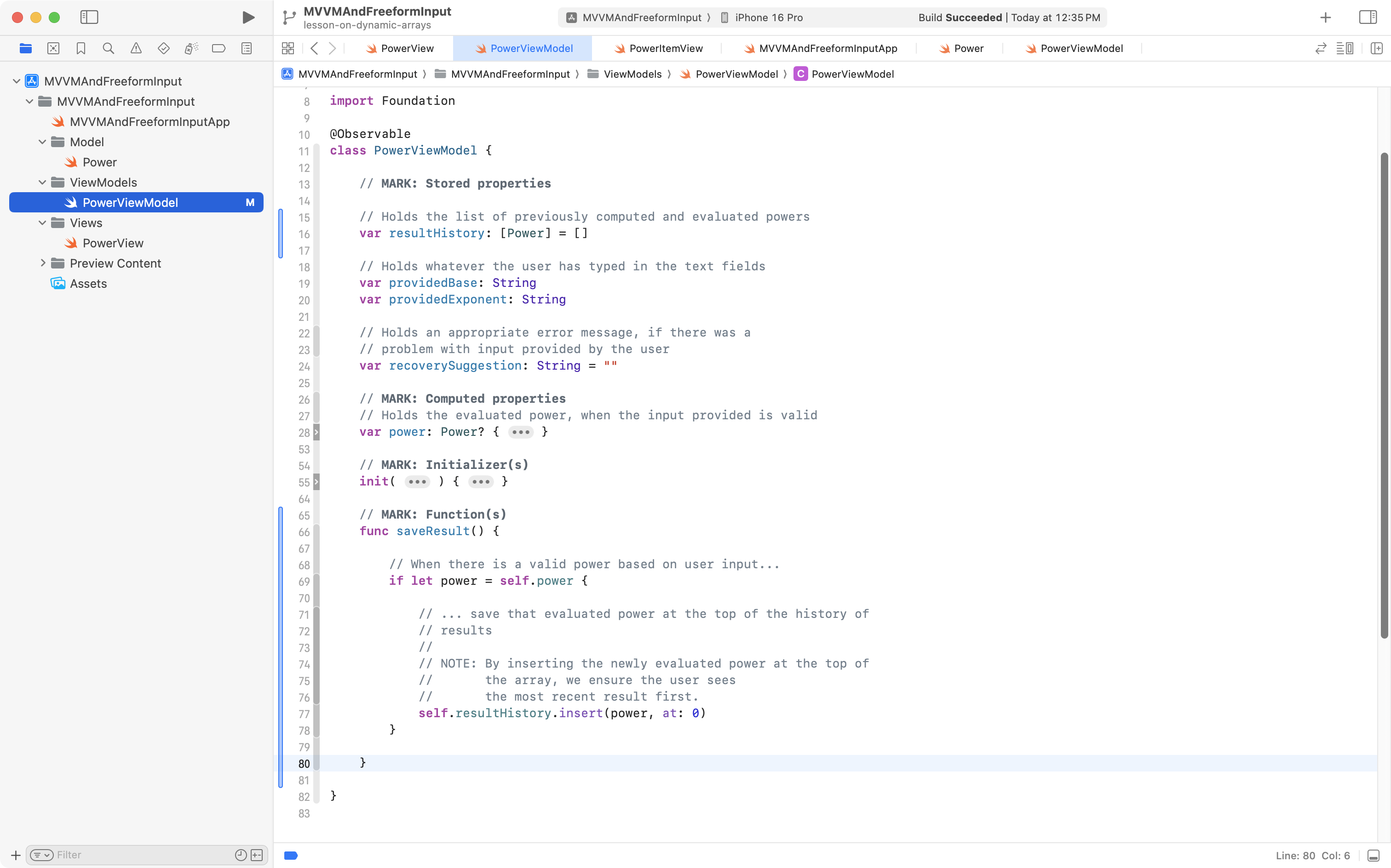Open the Report navigator icon

(x=247, y=48)
